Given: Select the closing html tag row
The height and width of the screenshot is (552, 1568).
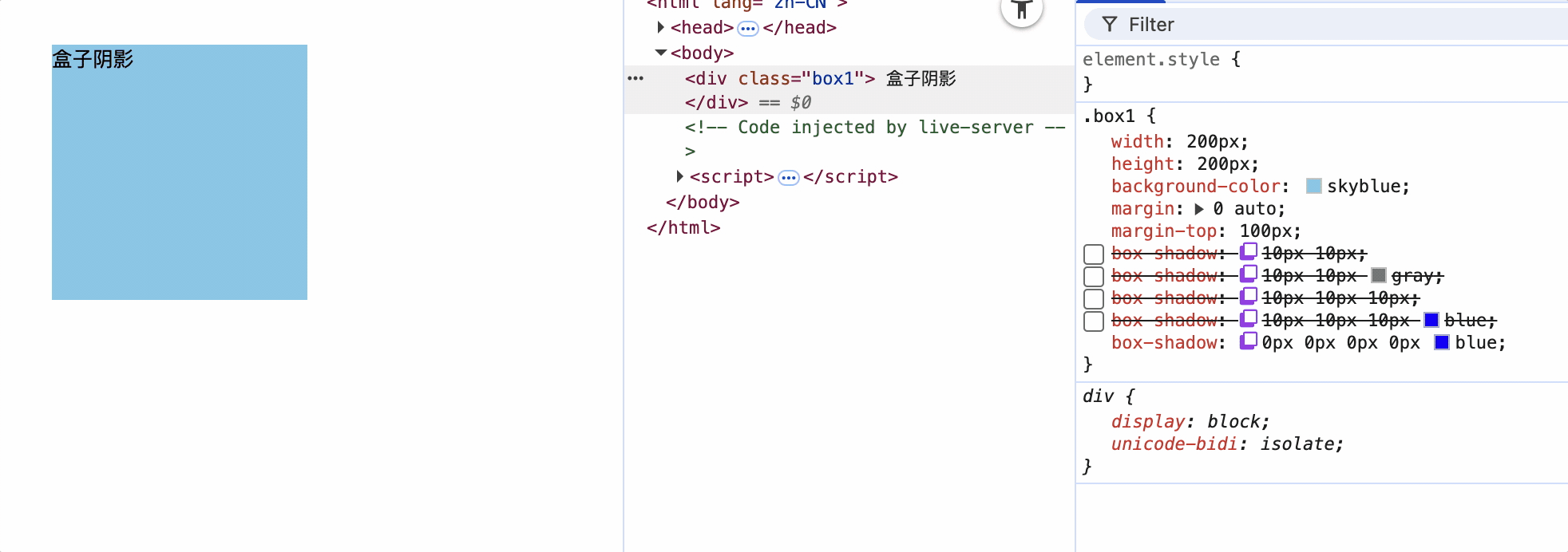Looking at the screenshot, I should (683, 227).
